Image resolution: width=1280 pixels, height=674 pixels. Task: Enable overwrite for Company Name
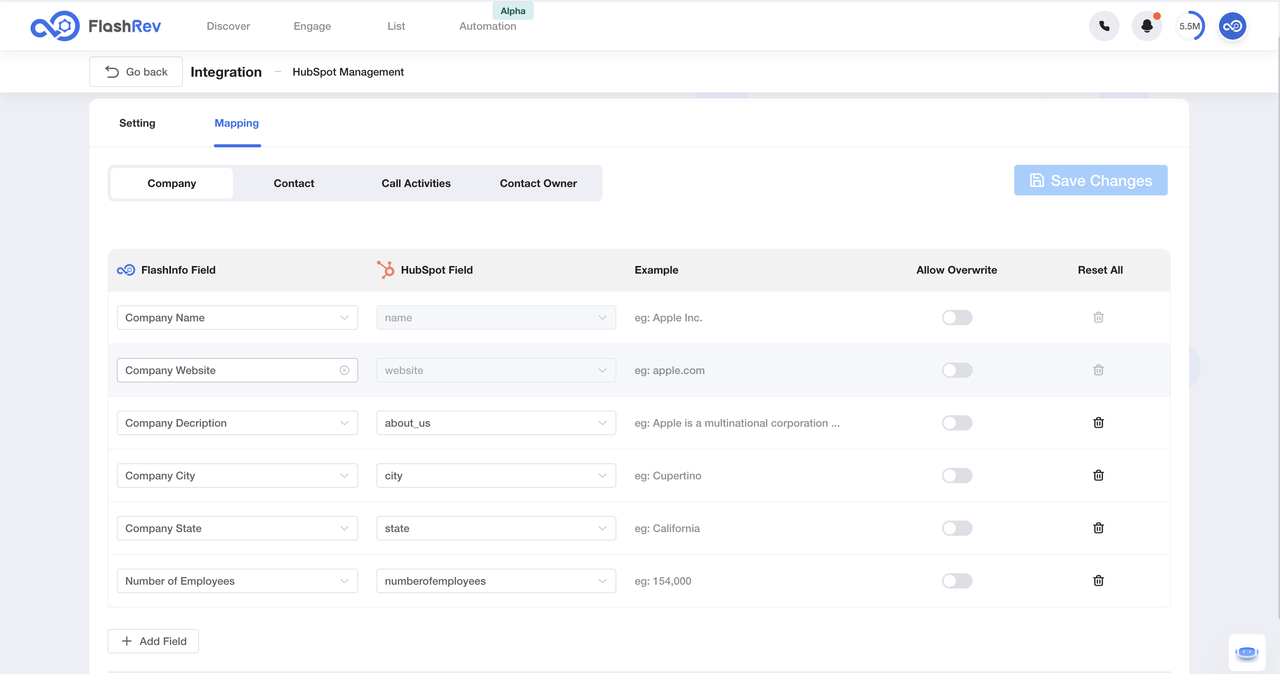pos(956,317)
